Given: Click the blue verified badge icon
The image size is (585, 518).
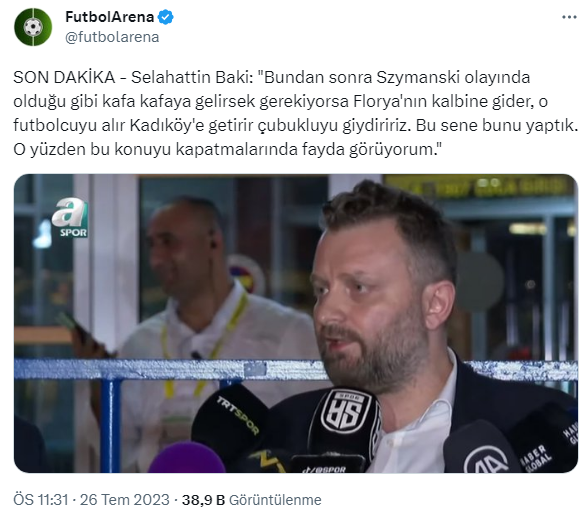Looking at the screenshot, I should click(x=166, y=17).
